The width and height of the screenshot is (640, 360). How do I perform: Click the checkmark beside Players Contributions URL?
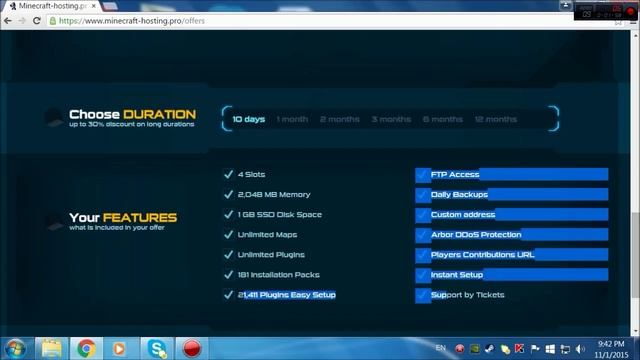pos(422,254)
